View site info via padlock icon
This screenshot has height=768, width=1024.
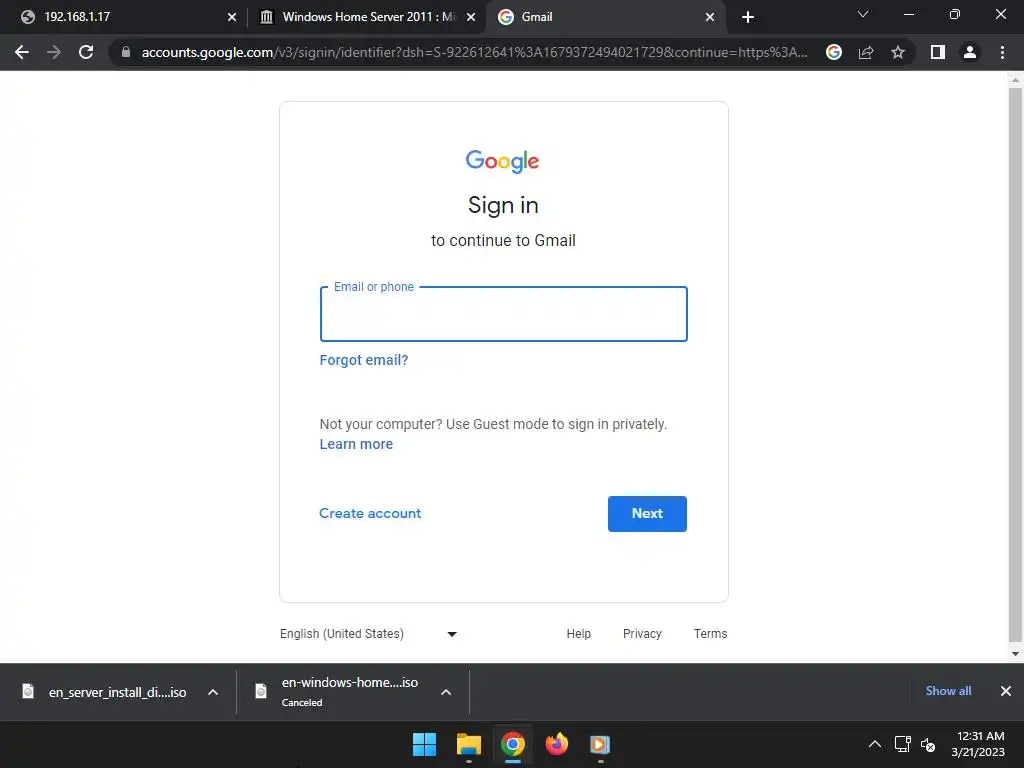point(126,52)
